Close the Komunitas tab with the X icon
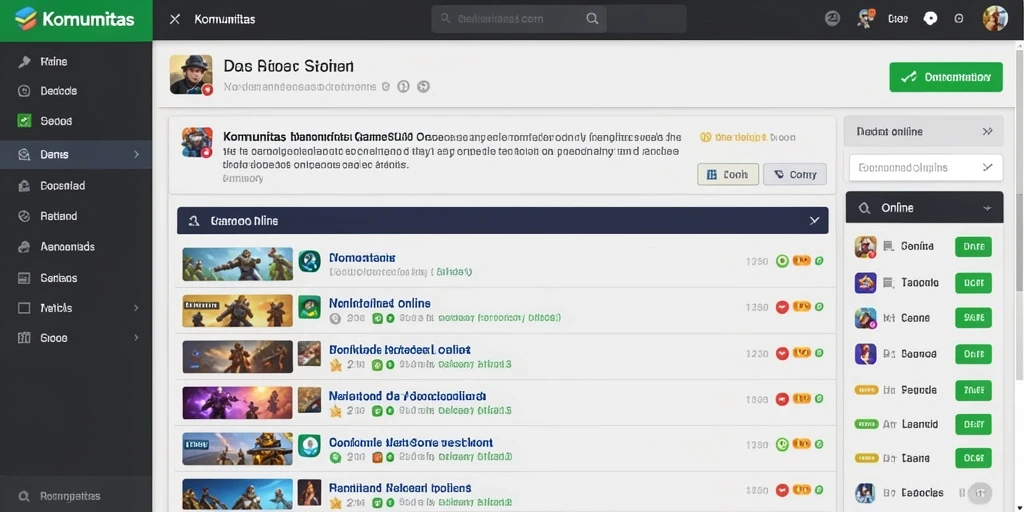 (x=174, y=20)
